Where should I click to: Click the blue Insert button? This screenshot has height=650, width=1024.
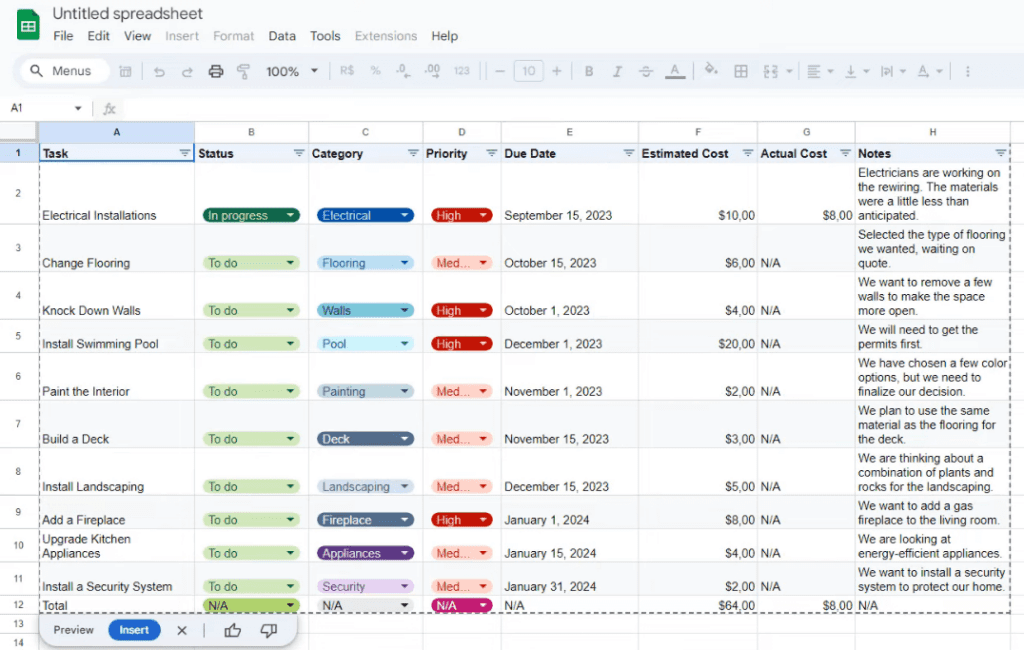[x=134, y=630]
